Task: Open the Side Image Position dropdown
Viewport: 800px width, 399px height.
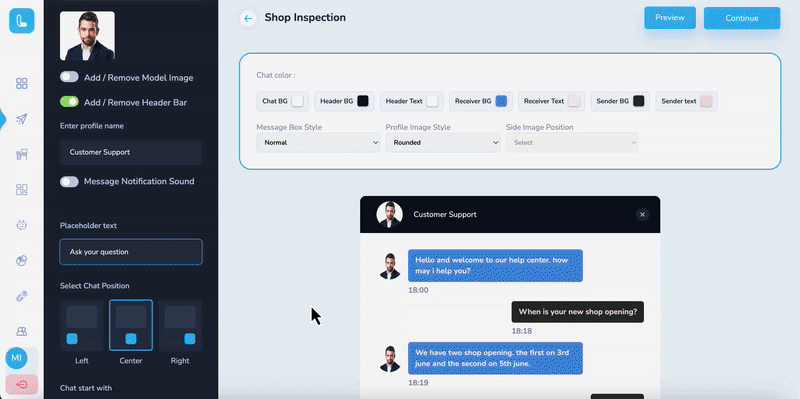Action: tap(572, 143)
